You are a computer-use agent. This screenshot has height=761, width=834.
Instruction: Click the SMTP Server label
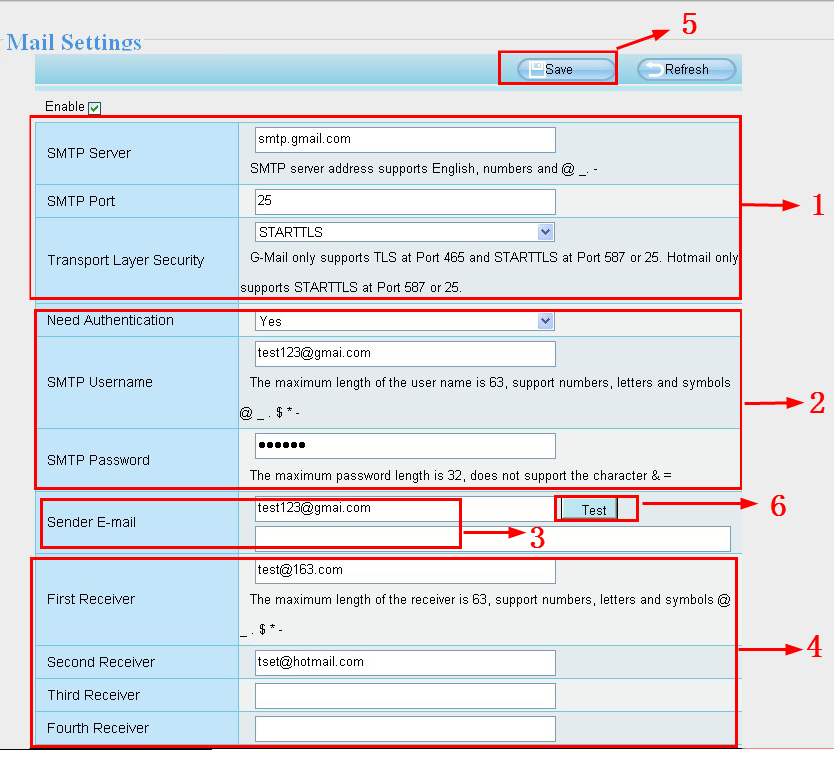[x=89, y=153]
